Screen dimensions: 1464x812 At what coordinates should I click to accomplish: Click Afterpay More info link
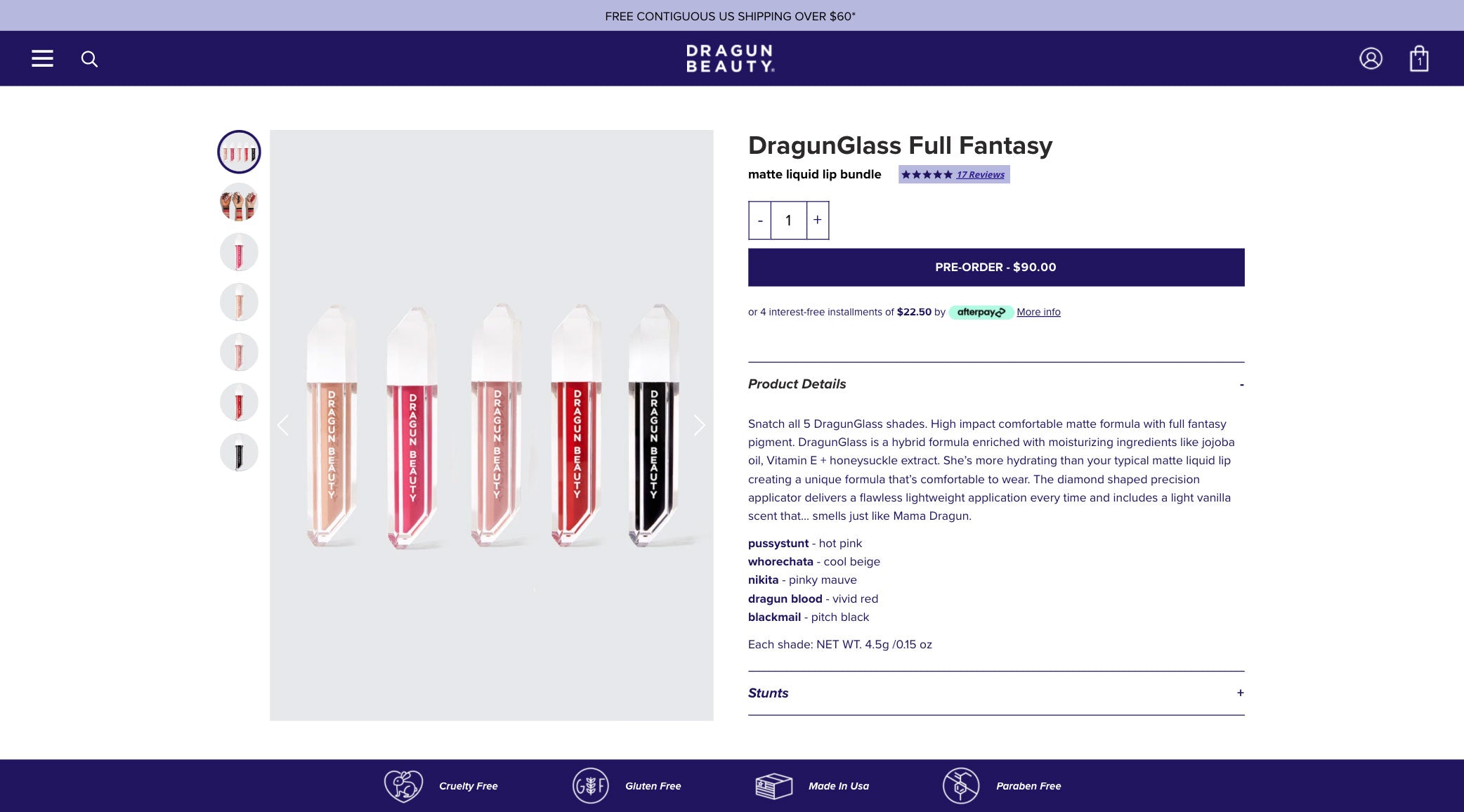tap(1038, 312)
